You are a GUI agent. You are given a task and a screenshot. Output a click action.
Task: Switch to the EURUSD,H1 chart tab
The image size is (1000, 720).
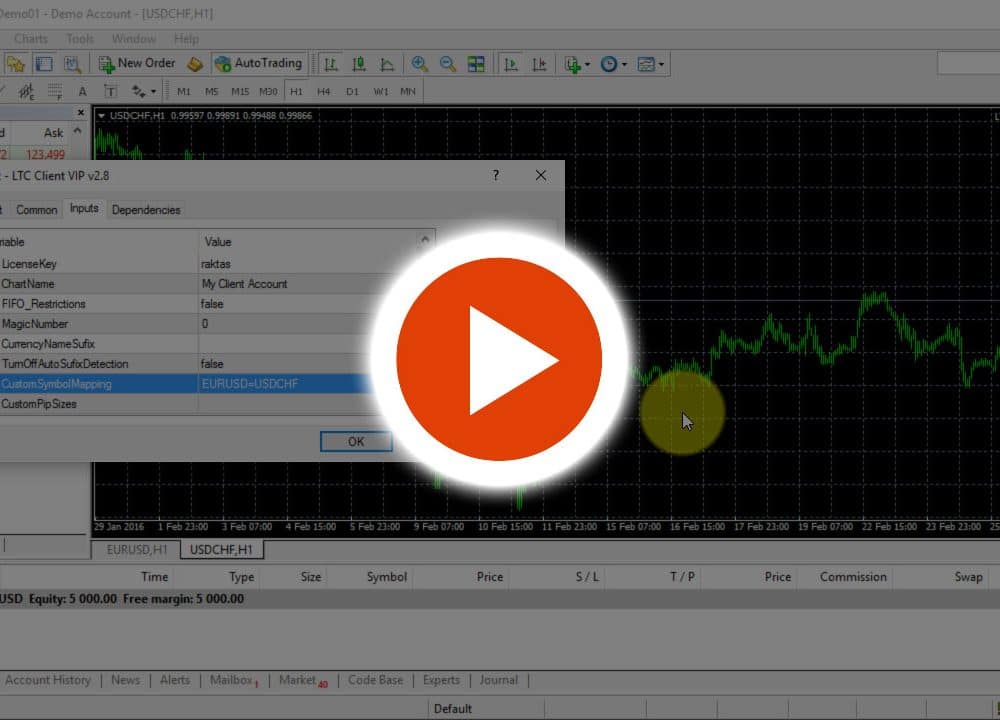(136, 549)
